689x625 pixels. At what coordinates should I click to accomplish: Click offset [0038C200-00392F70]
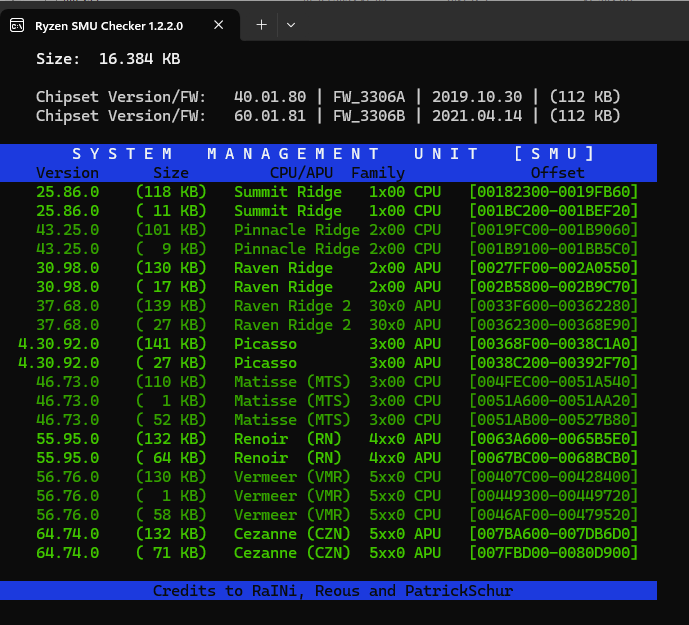pos(554,363)
